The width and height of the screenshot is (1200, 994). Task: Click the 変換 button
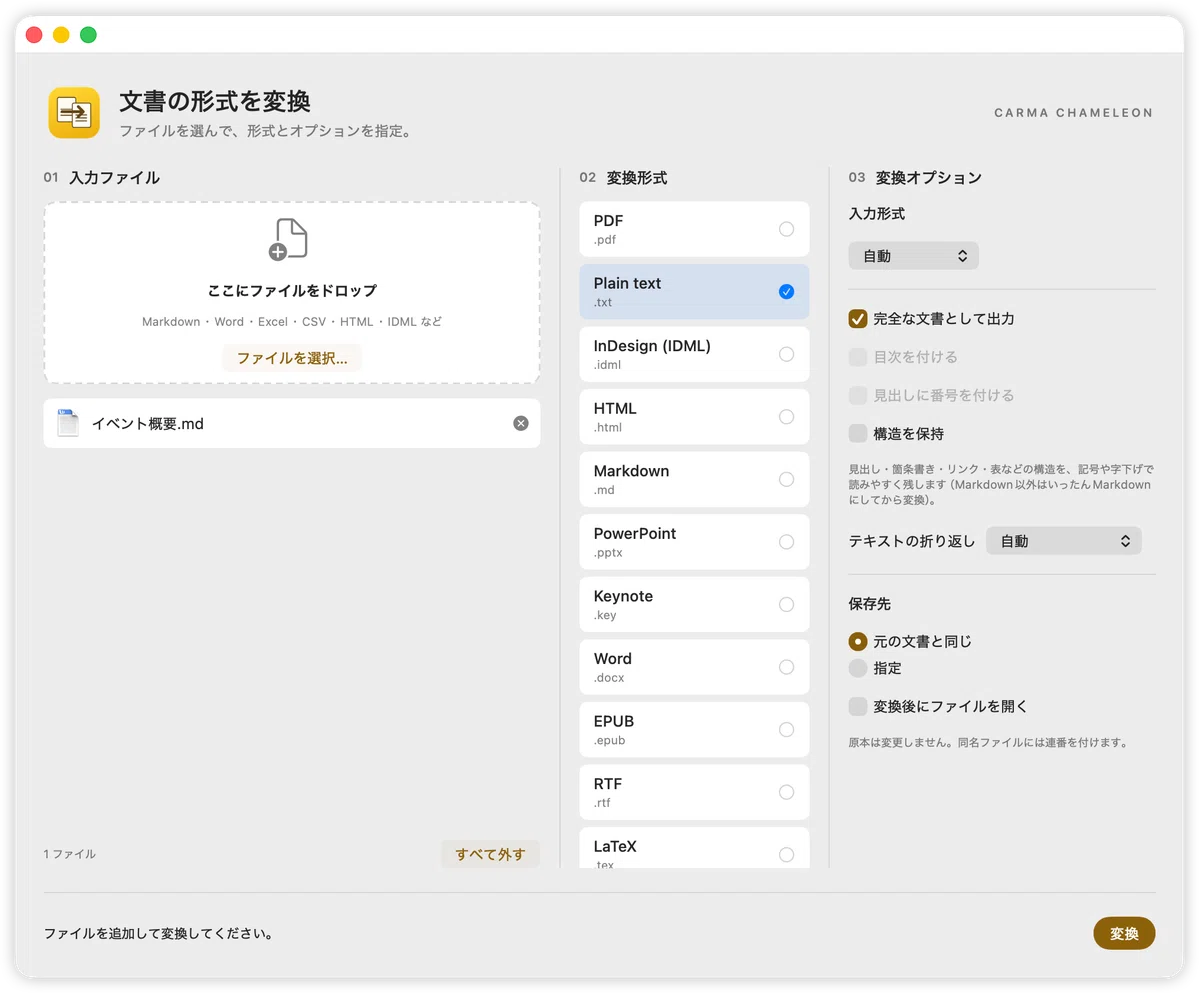pyautogui.click(x=1124, y=933)
